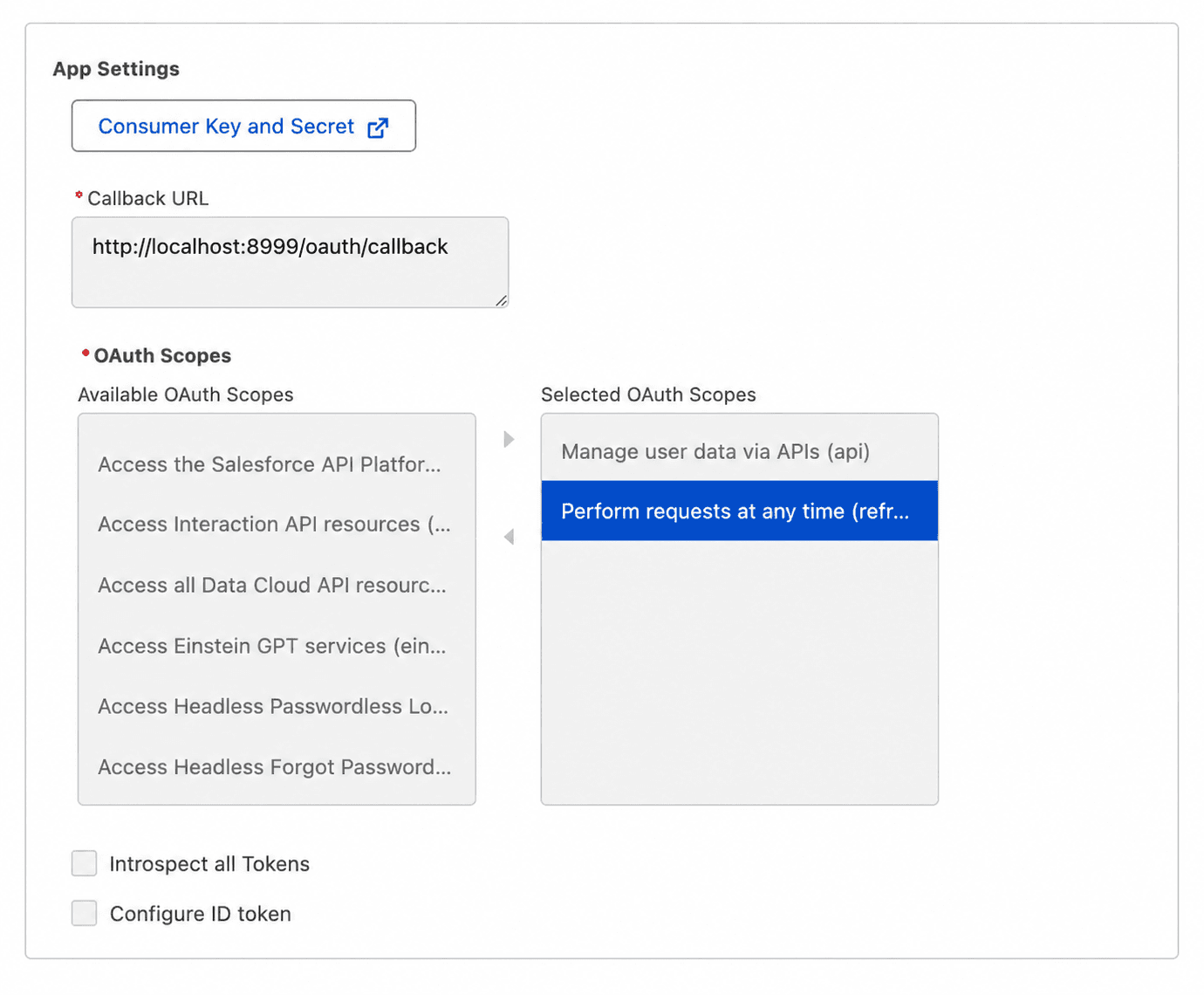Select Access Headless Forgot Password scope
The width and height of the screenshot is (1204, 995).
277,767
